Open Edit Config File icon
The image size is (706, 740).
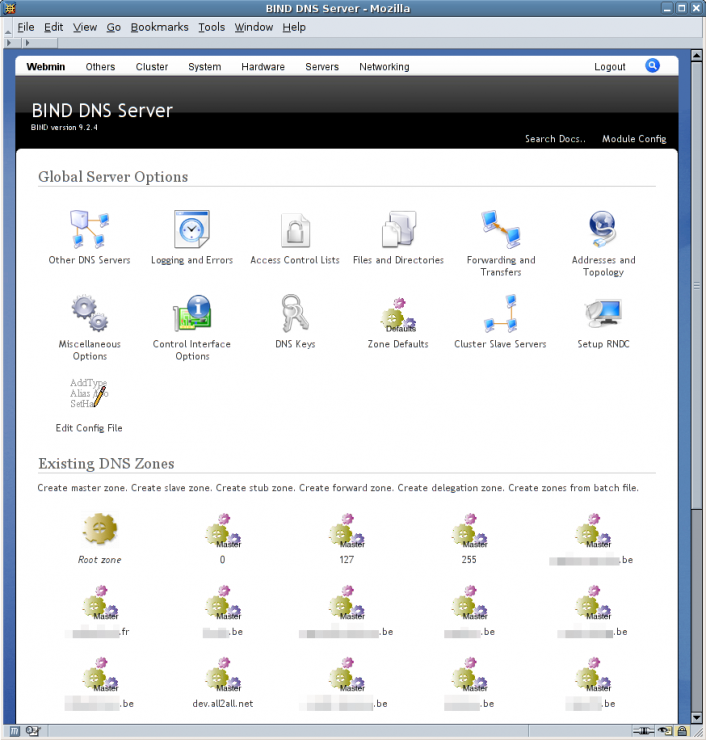(x=89, y=395)
